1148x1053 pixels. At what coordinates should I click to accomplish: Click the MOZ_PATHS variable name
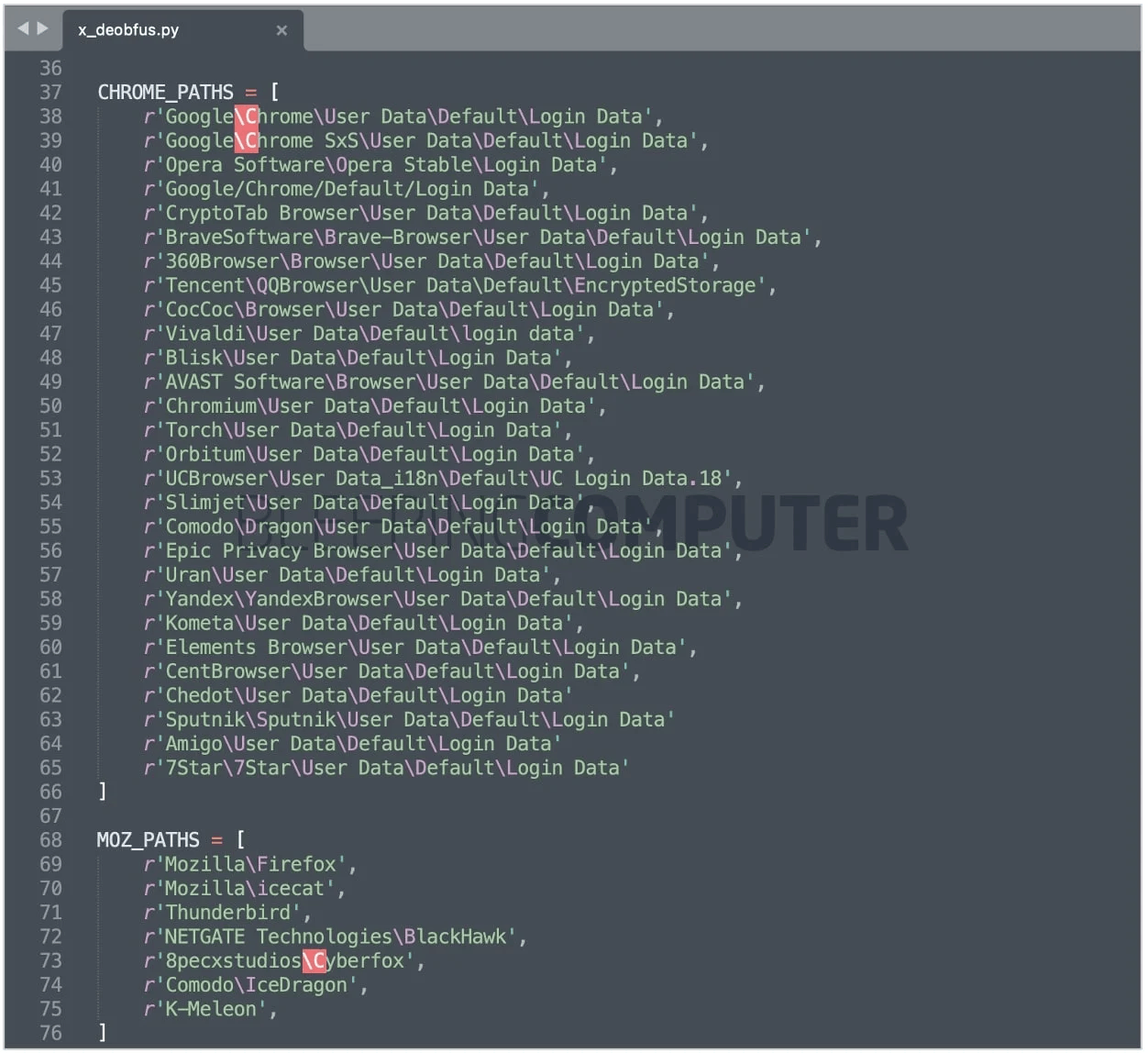[148, 840]
